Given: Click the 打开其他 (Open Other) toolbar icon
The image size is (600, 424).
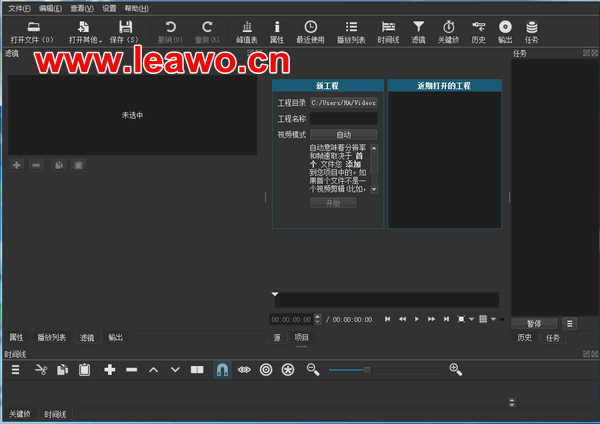Looking at the screenshot, I should point(85,31).
